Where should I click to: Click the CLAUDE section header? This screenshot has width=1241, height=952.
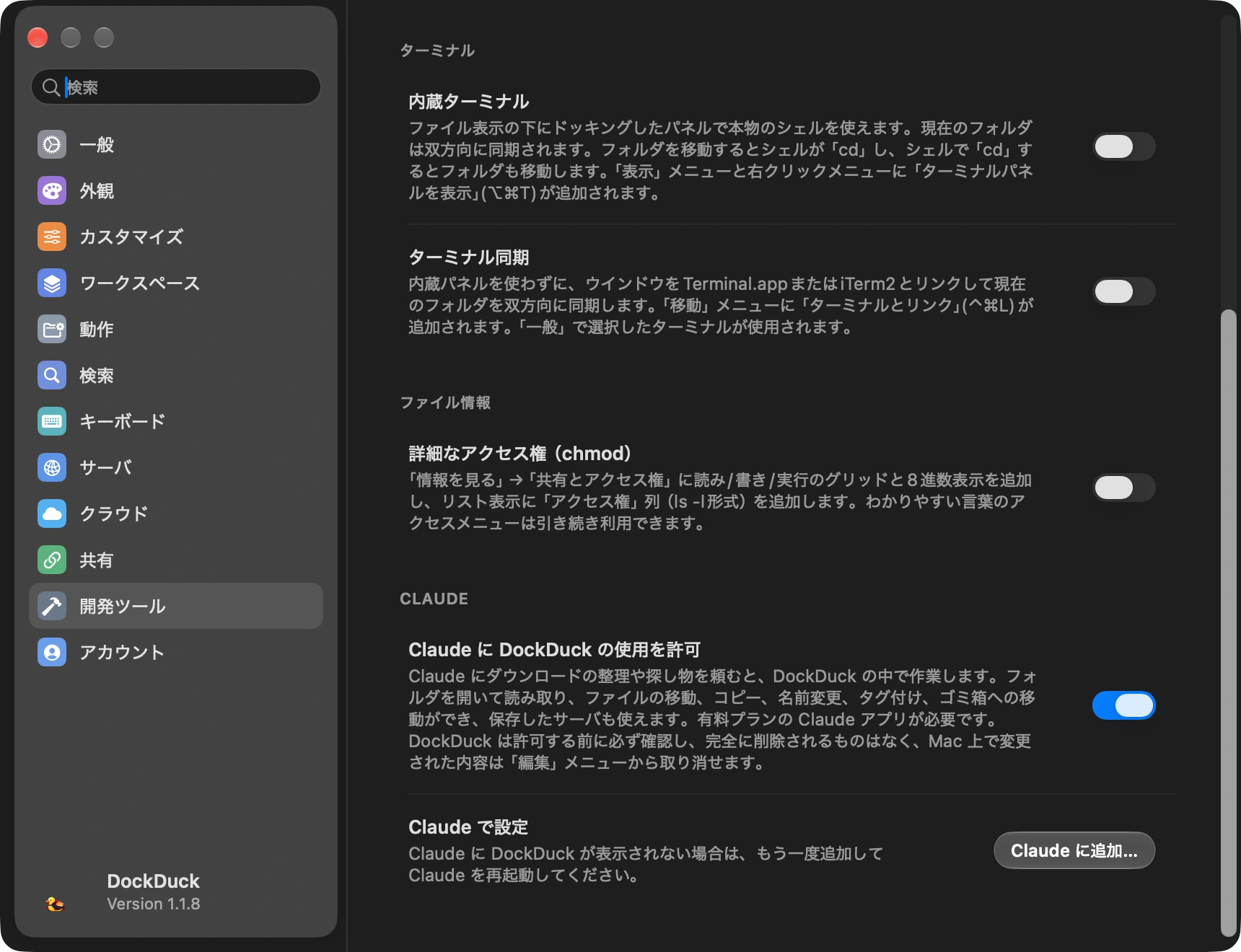(434, 599)
